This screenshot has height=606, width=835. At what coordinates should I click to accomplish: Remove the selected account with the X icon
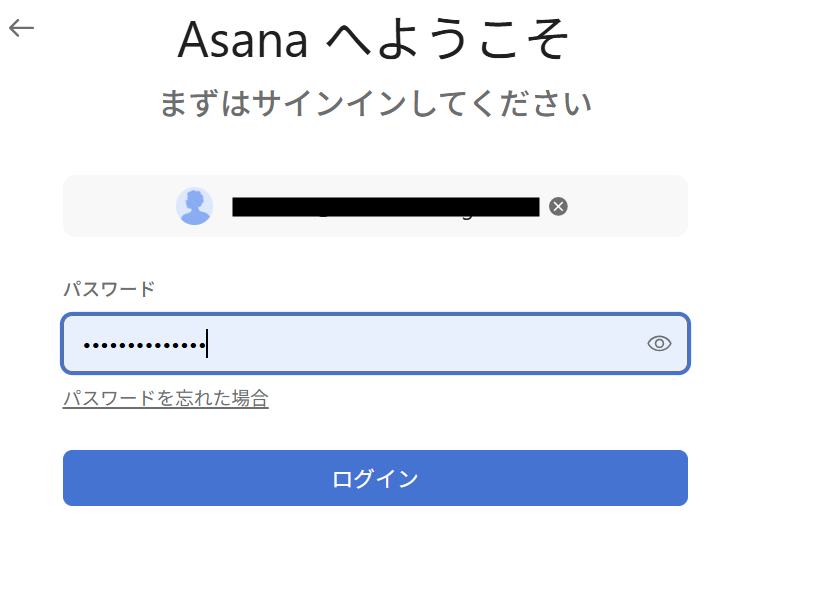point(559,206)
